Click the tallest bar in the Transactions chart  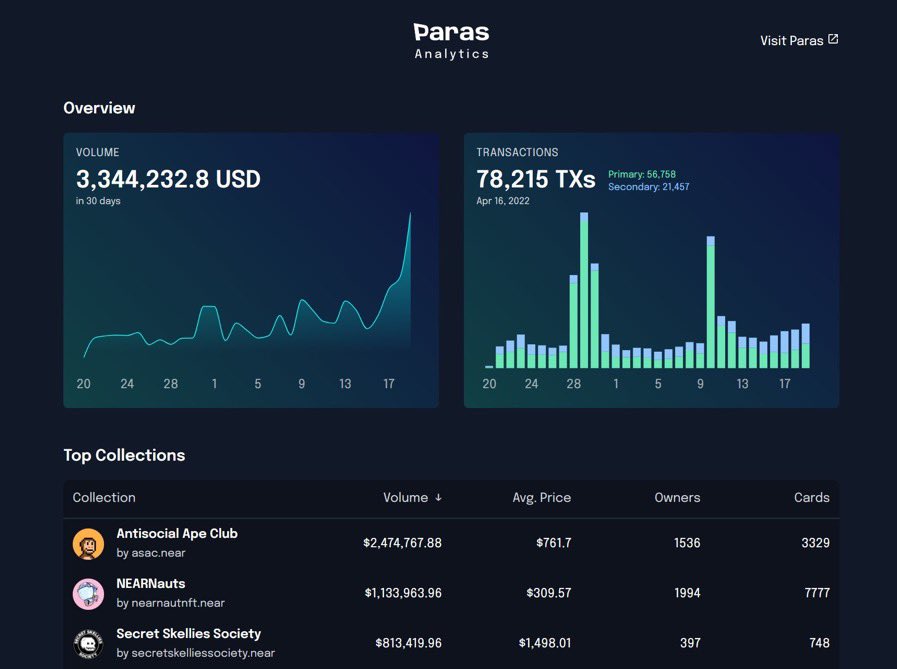[x=584, y=290]
